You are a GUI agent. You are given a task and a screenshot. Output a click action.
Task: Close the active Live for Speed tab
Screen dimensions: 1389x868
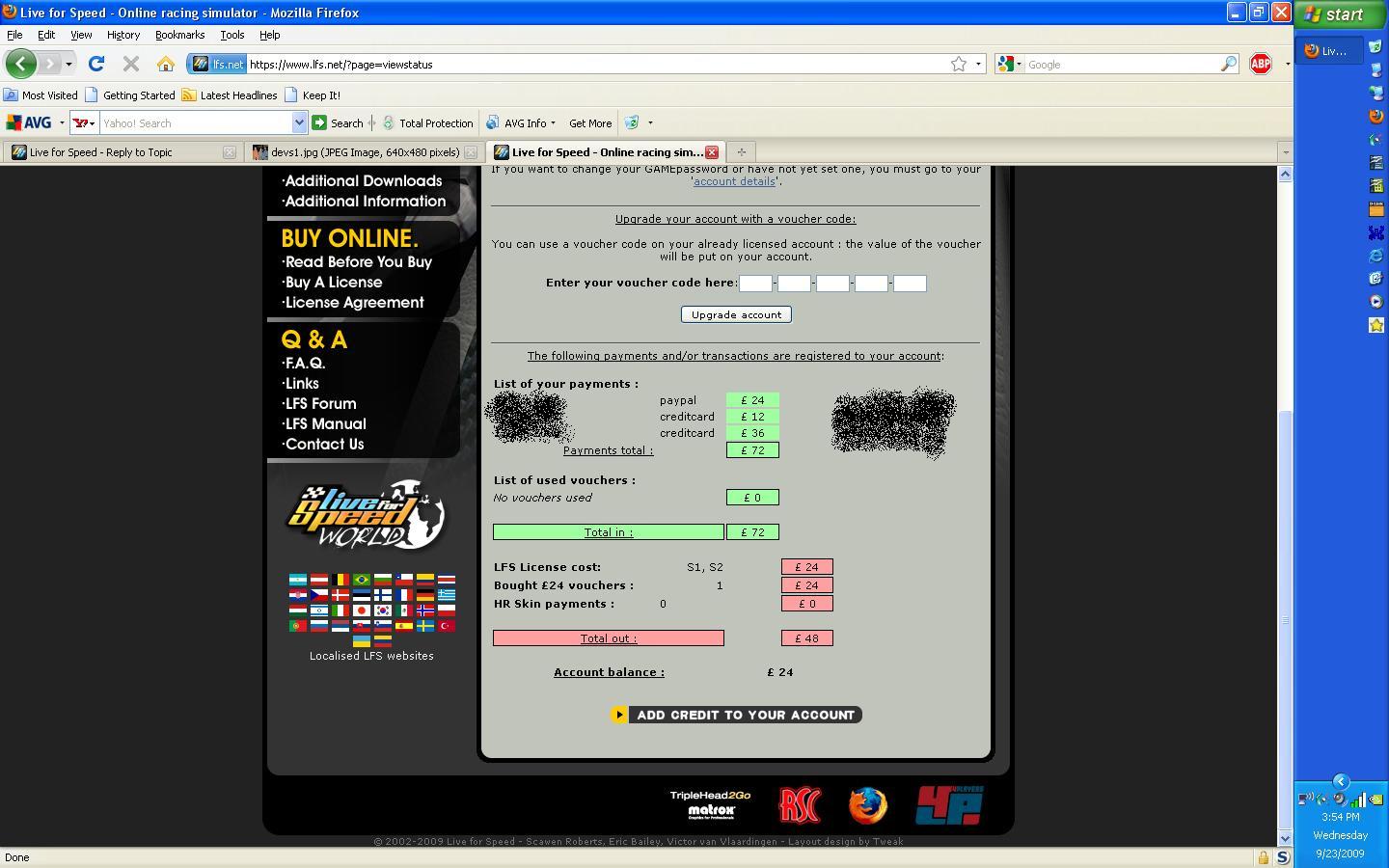[712, 152]
